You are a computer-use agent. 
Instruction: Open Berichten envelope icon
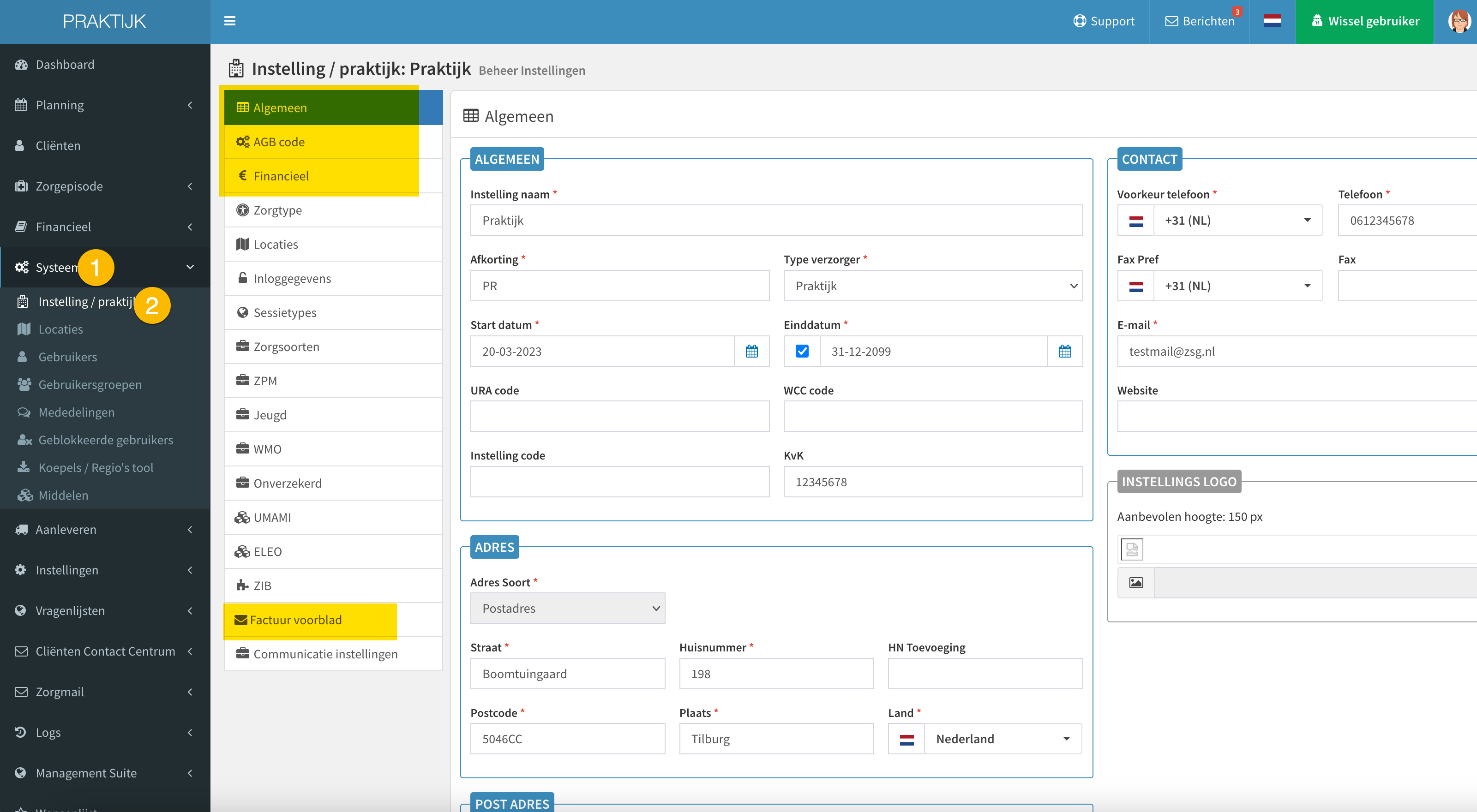point(1171,21)
